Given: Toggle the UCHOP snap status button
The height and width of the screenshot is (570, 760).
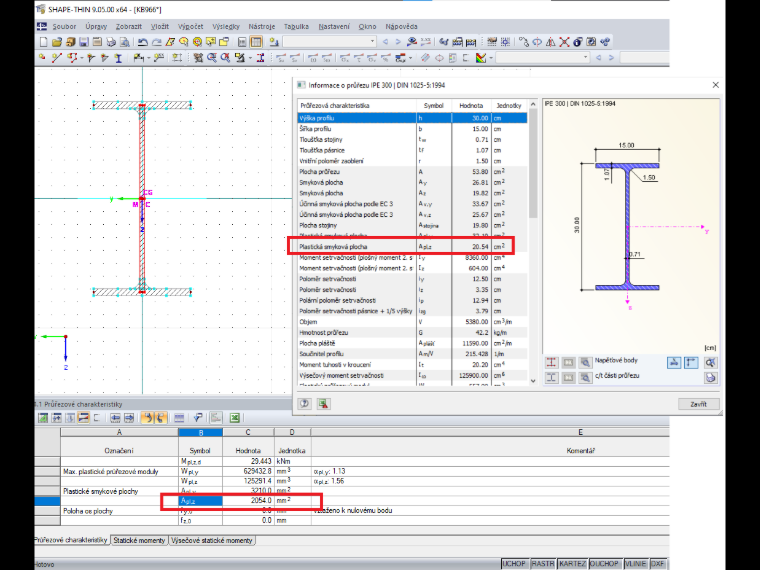Looking at the screenshot, I should pyautogui.click(x=514, y=564).
